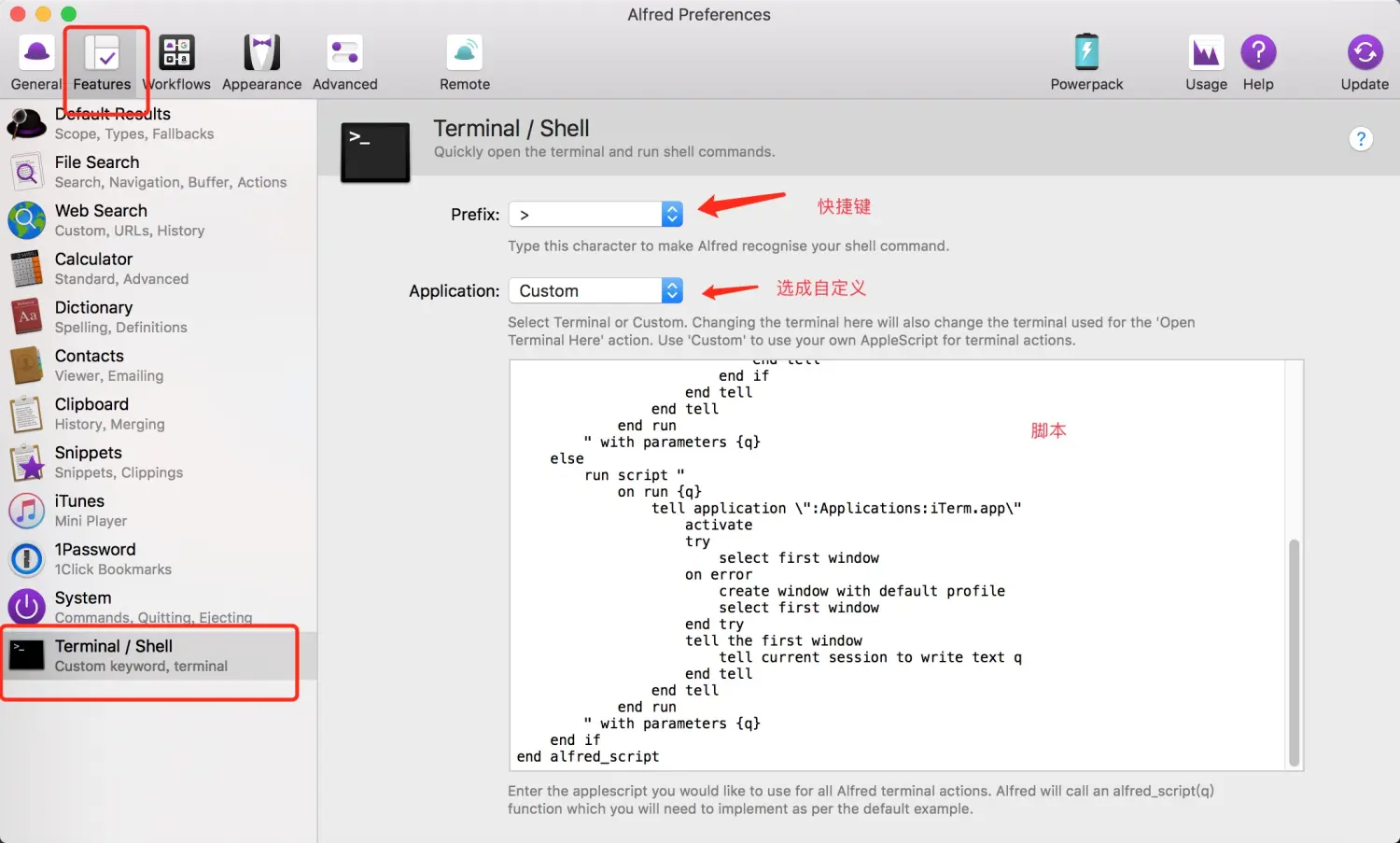The image size is (1400, 843).
Task: Click 'tell current session to write text q'
Action: [x=870, y=658]
